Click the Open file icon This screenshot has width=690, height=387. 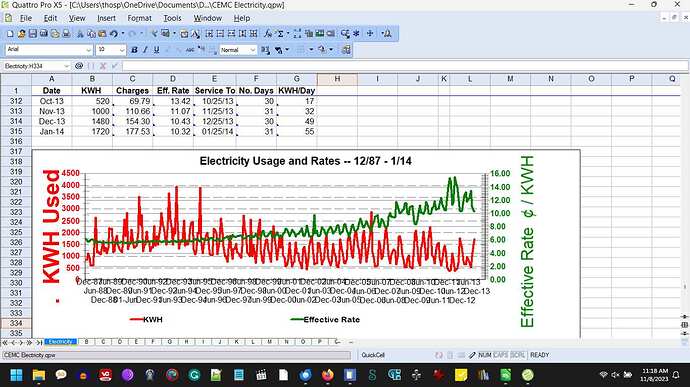click(x=21, y=33)
